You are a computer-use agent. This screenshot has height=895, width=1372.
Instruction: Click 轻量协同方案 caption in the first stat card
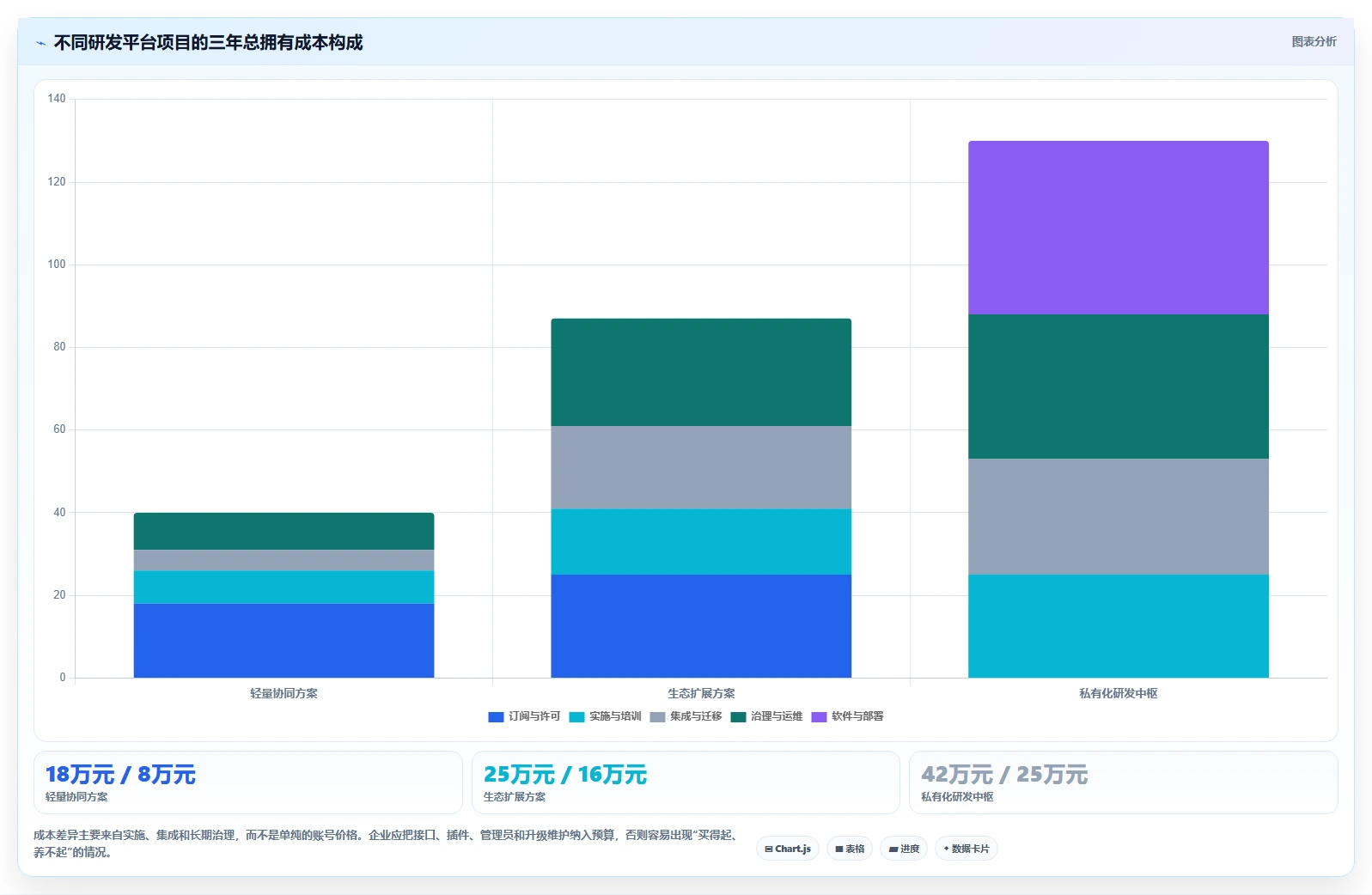coord(76,797)
